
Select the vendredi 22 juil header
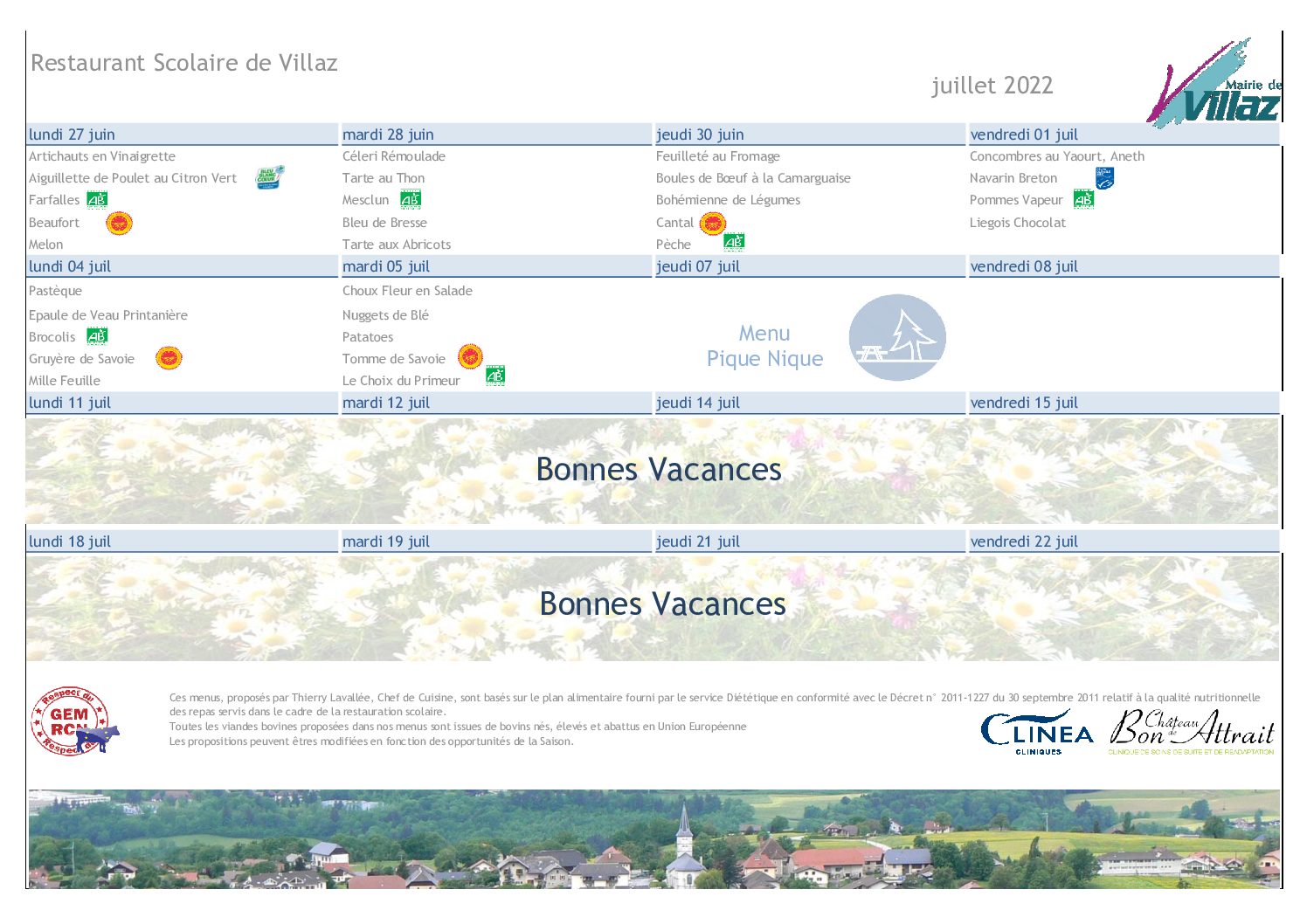[1124, 541]
